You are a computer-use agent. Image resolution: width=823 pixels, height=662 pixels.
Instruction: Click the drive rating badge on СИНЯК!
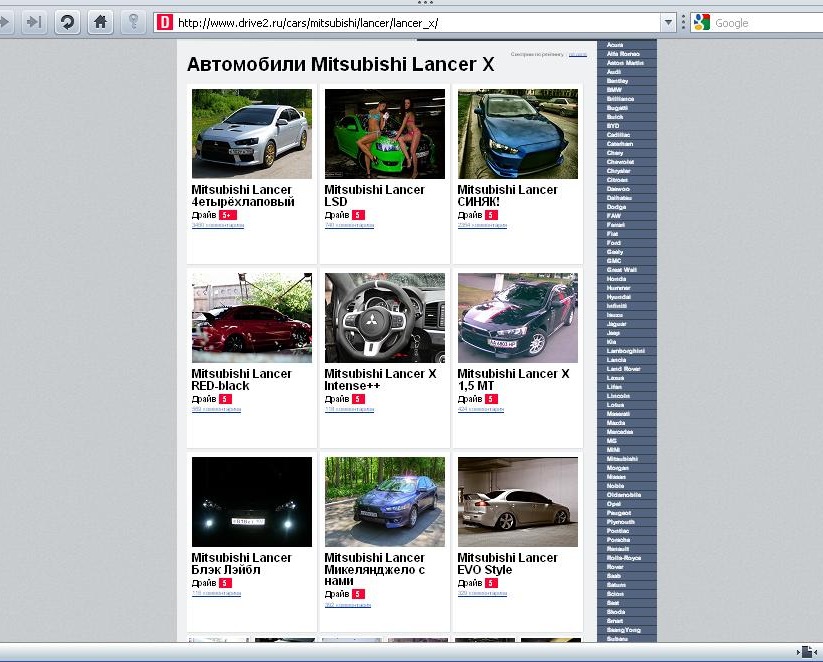click(491, 215)
